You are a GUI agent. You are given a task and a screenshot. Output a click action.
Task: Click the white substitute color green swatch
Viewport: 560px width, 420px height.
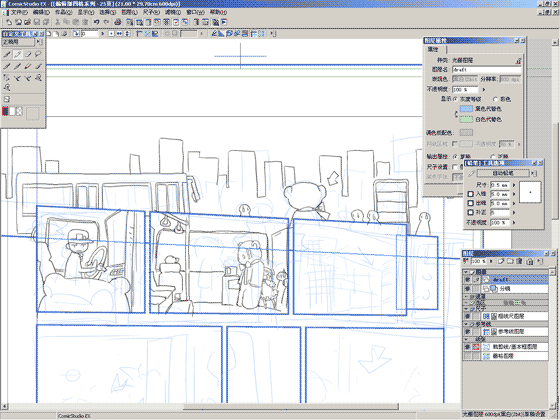point(466,119)
